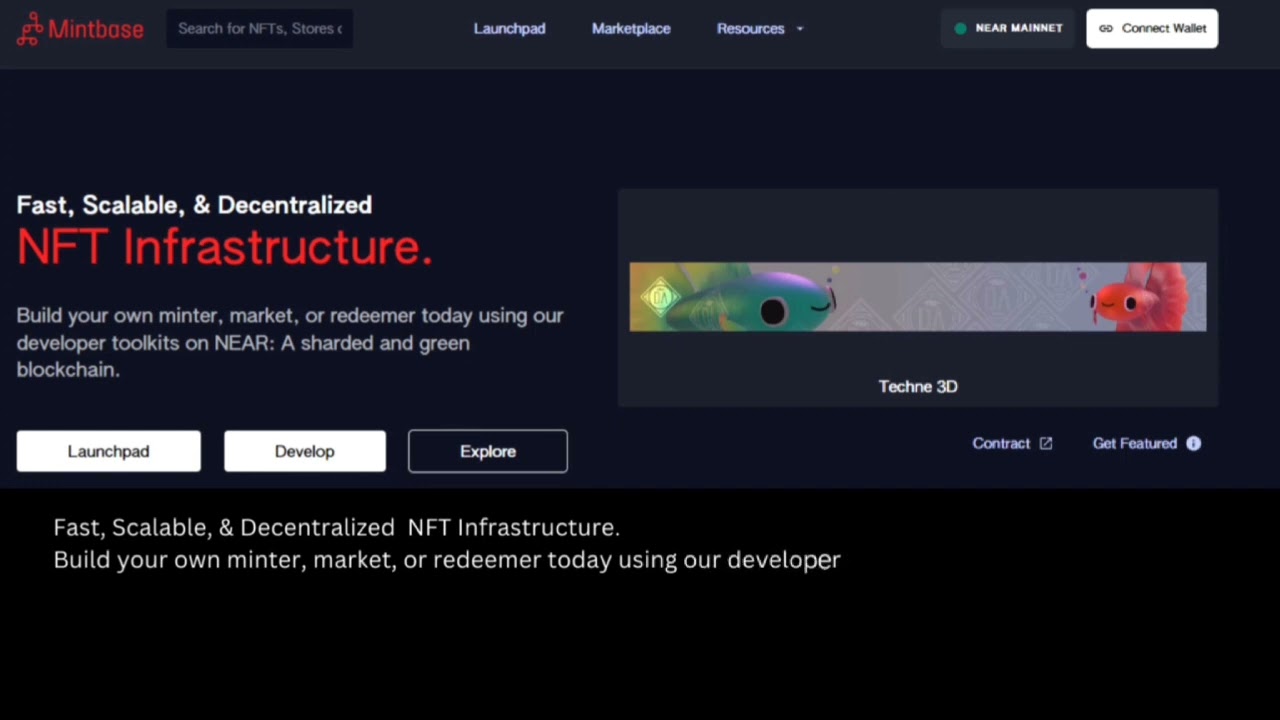Focus the Search for NFTs, Stores field

coord(260,29)
